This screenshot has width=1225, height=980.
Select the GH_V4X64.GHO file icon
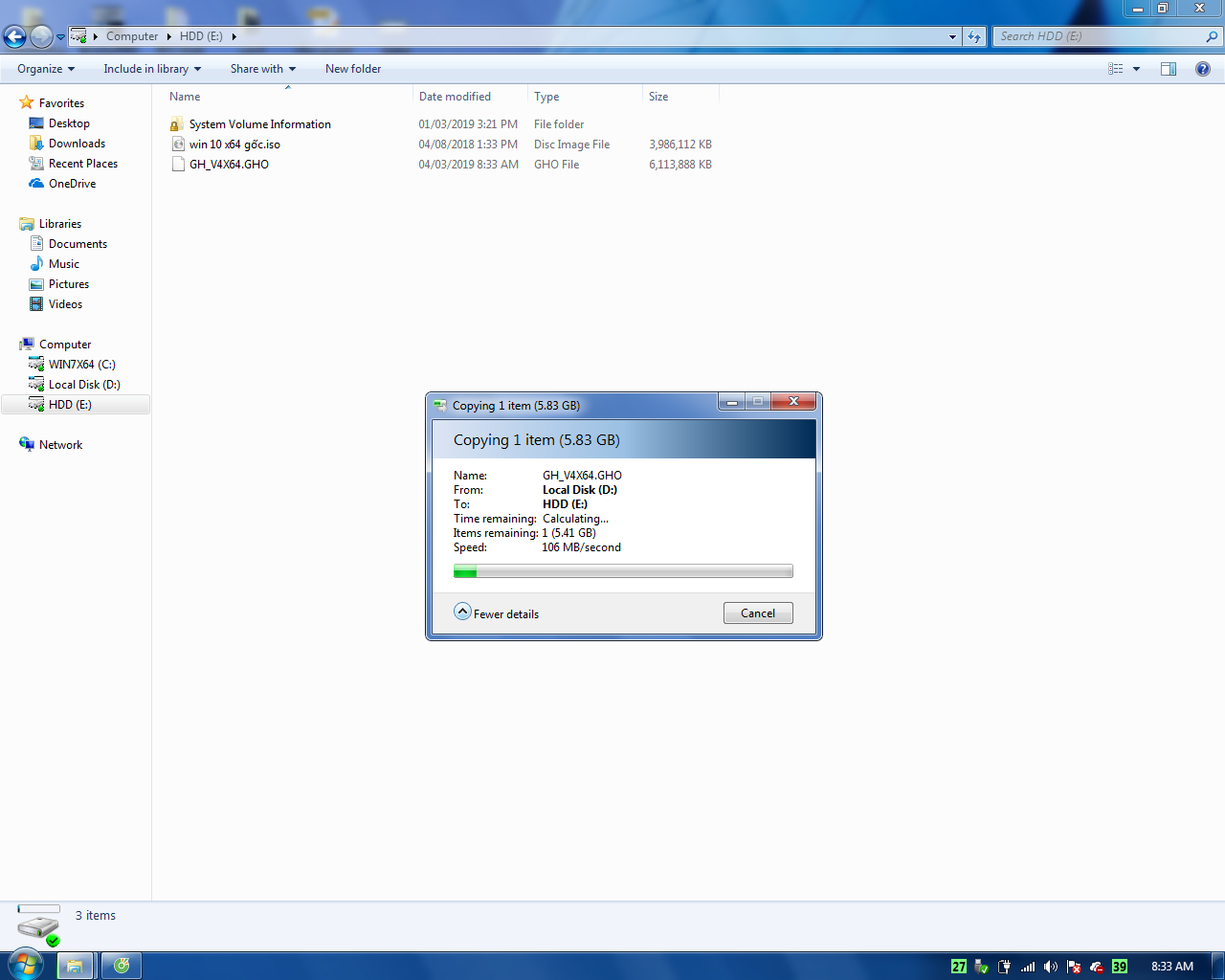tap(177, 165)
